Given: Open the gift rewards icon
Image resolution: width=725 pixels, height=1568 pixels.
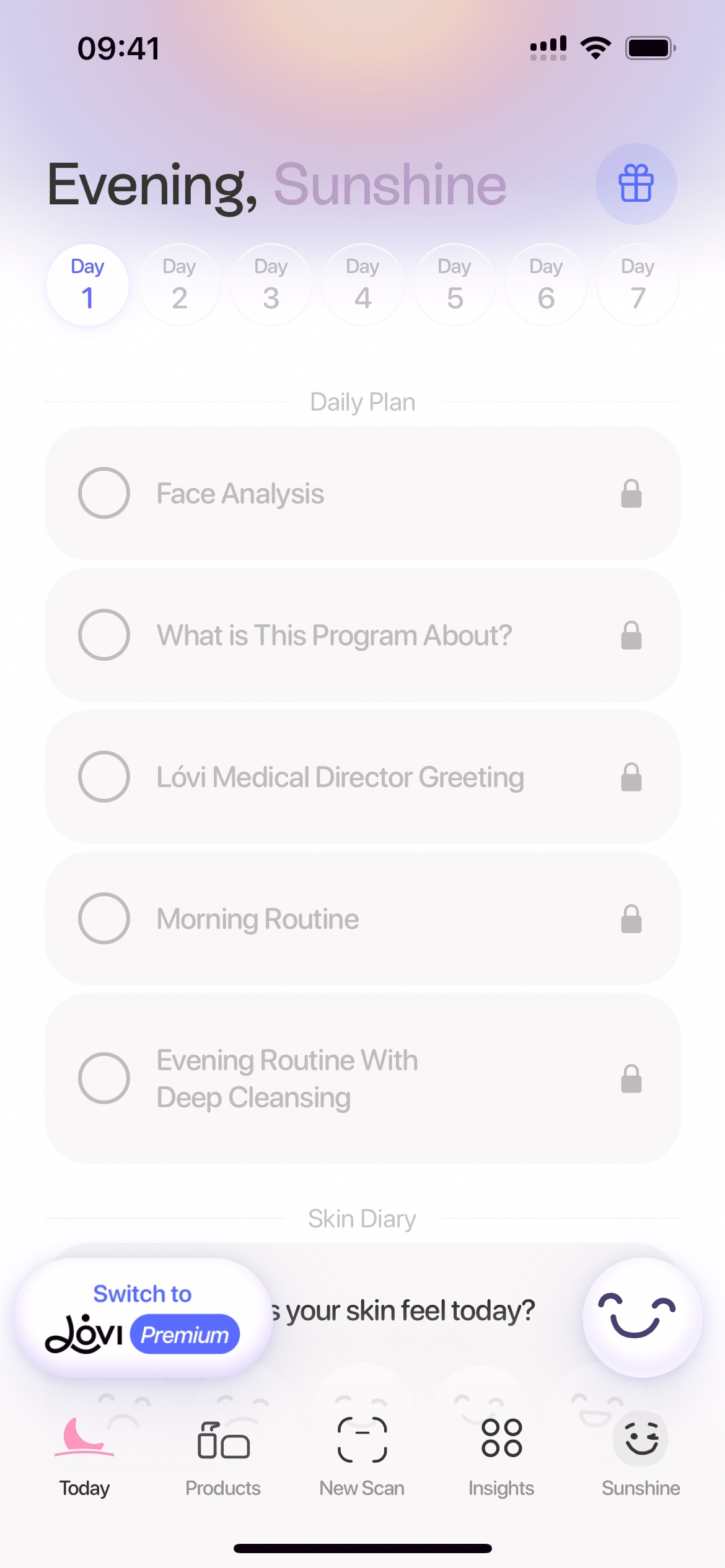Looking at the screenshot, I should 636,184.
